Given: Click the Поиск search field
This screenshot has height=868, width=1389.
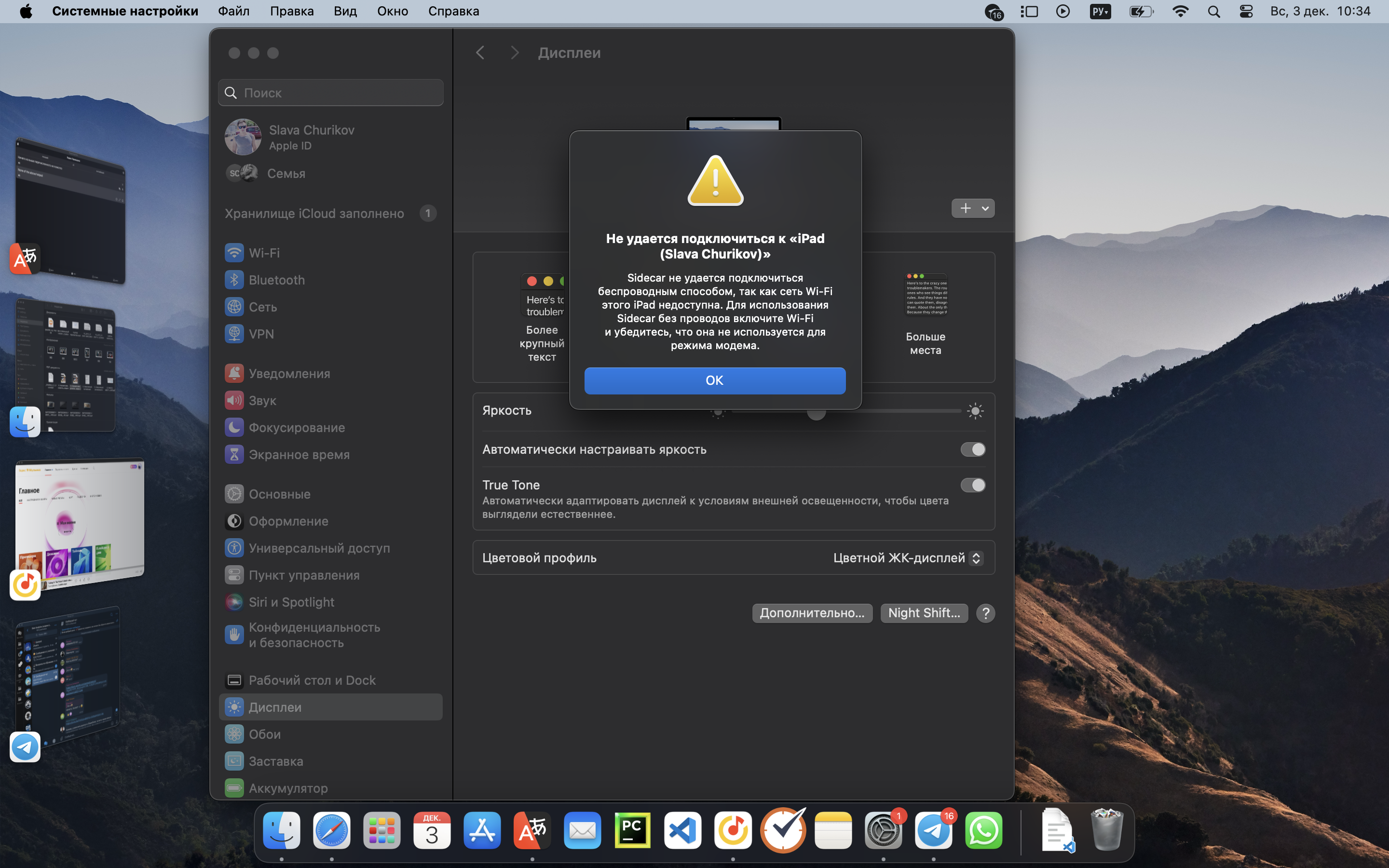Looking at the screenshot, I should coord(330,93).
